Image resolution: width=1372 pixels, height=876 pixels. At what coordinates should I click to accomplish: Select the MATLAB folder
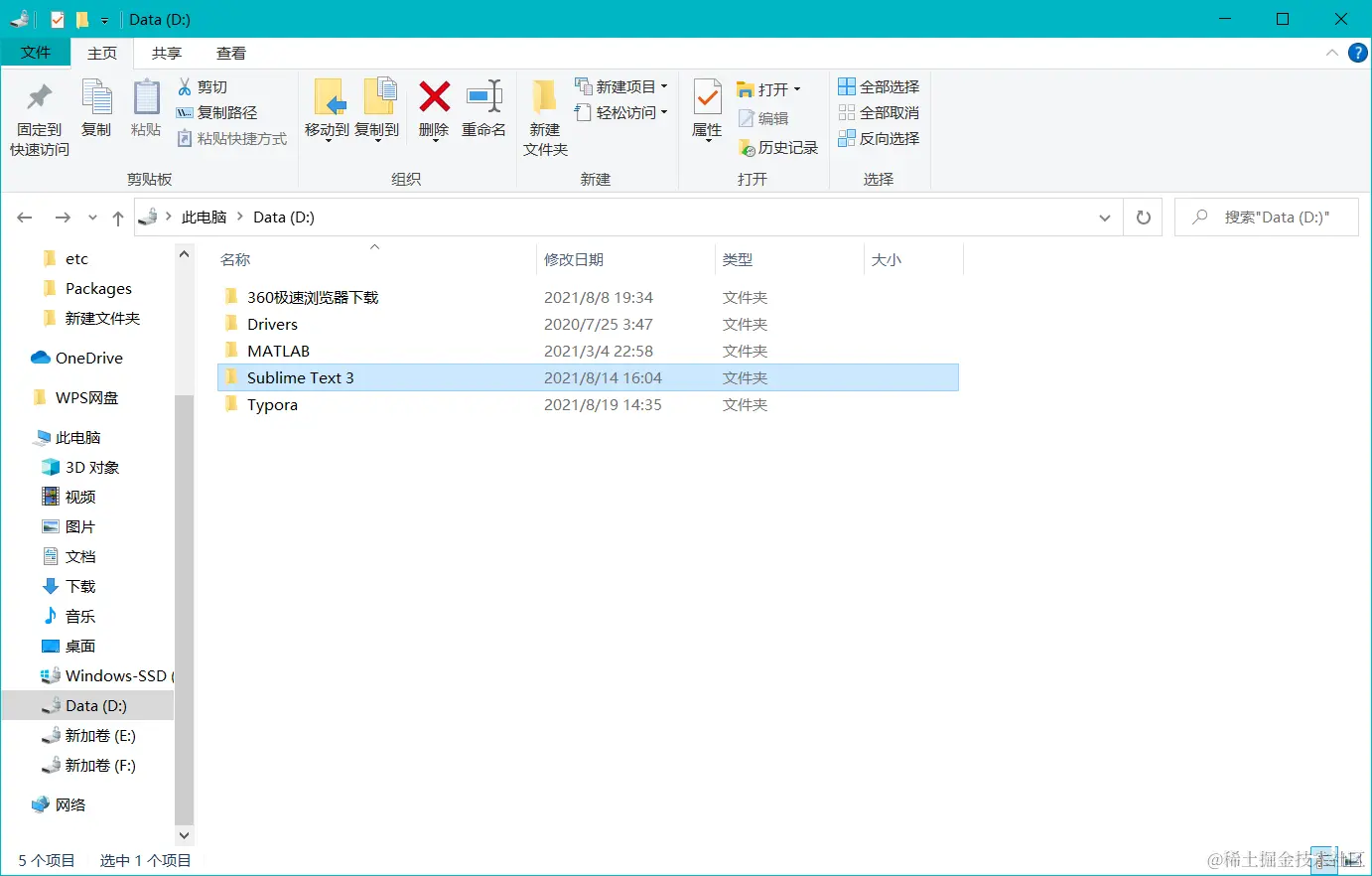pos(588,351)
